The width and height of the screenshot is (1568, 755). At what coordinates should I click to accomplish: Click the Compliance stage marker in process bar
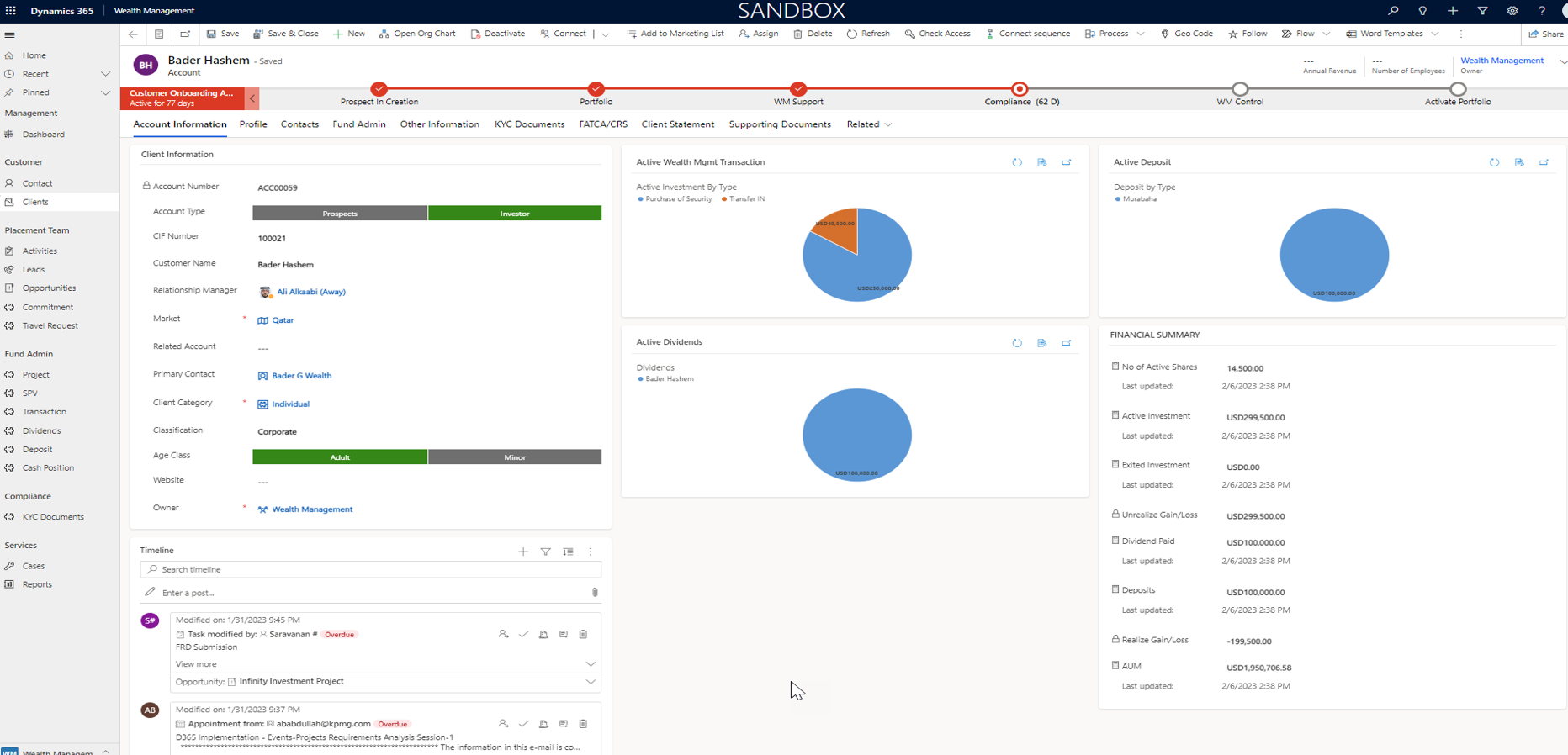(x=1020, y=89)
